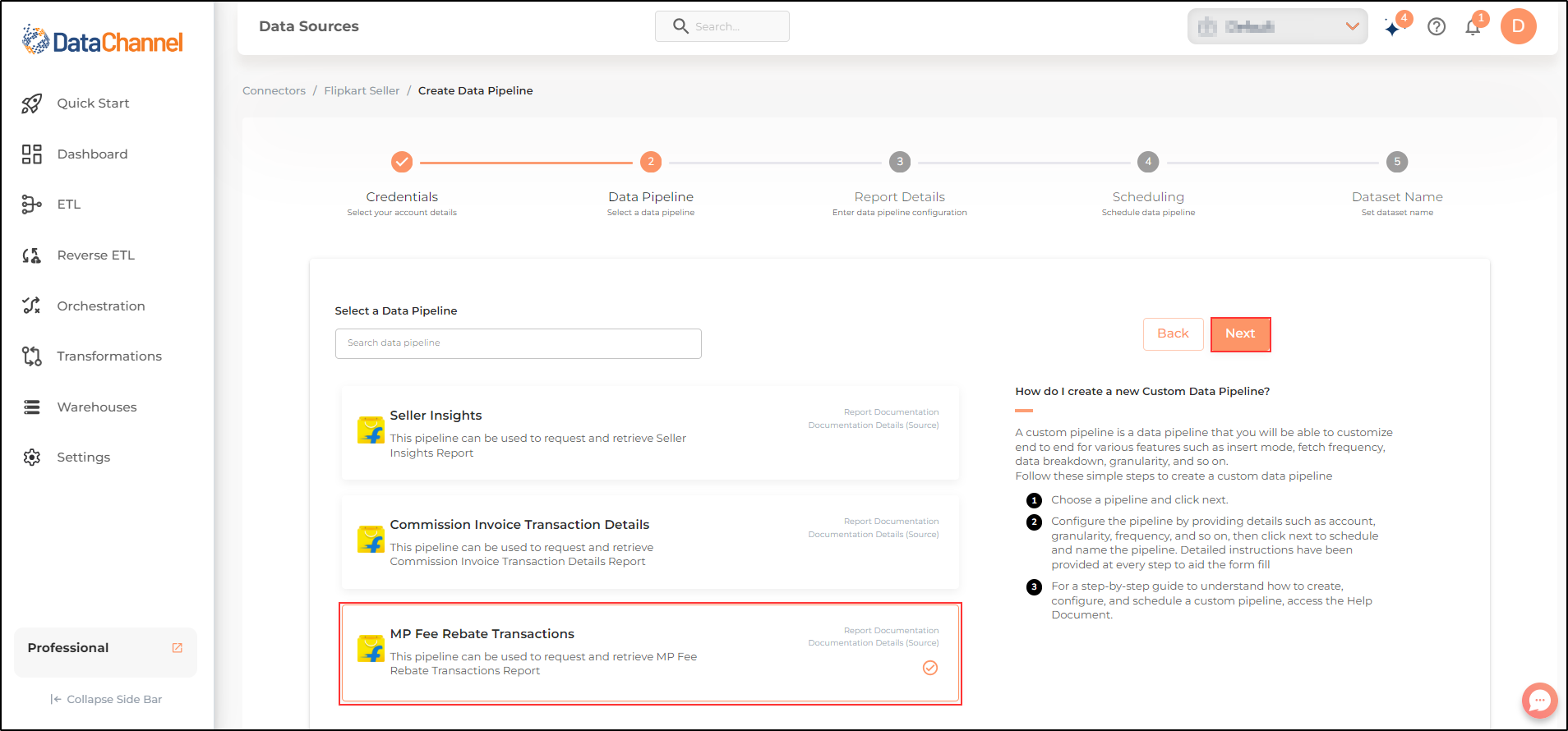1568x731 pixels.
Task: Click the Settings gear icon
Action: click(32, 457)
